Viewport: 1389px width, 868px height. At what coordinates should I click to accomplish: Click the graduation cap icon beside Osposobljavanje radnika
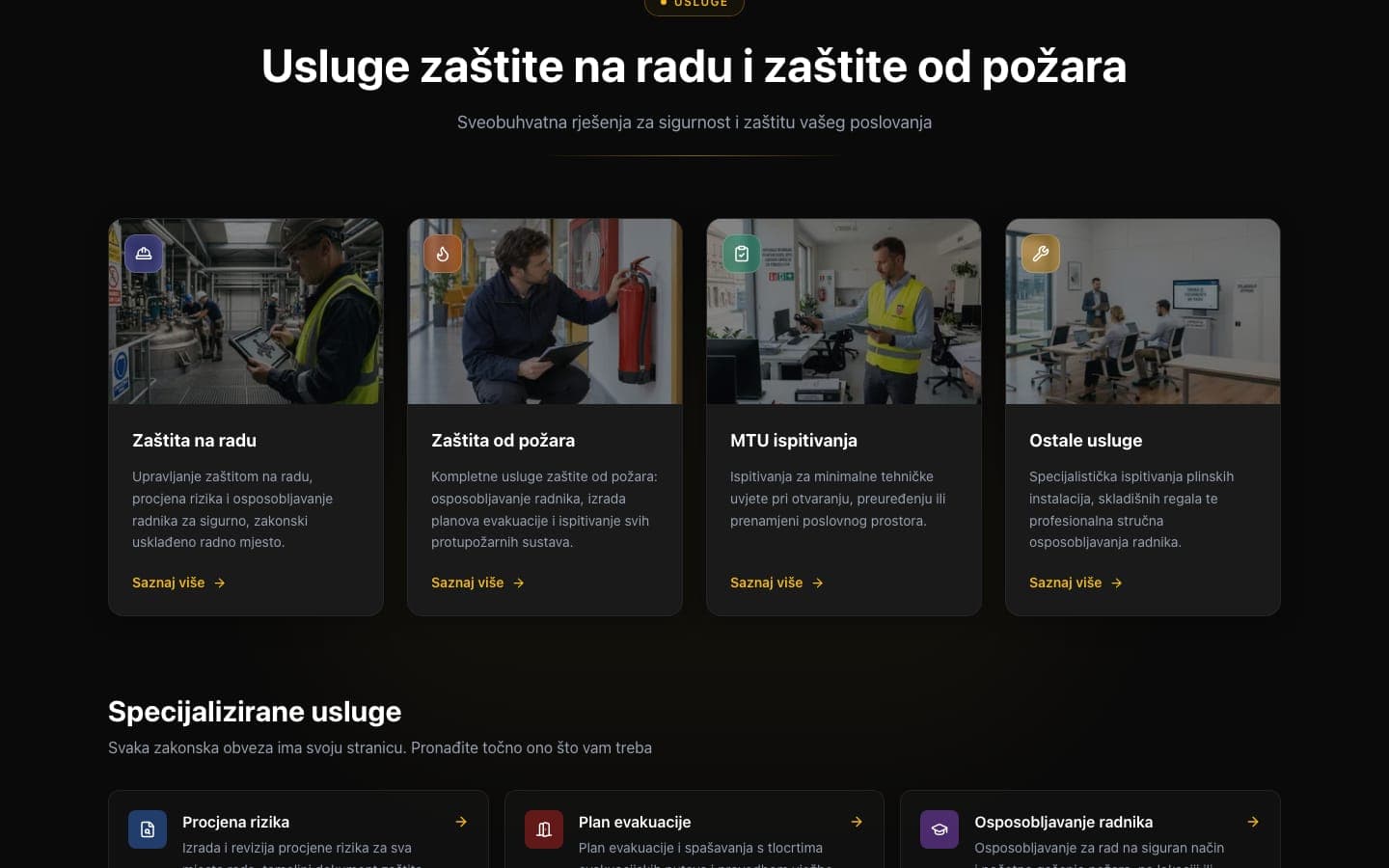pyautogui.click(x=940, y=829)
